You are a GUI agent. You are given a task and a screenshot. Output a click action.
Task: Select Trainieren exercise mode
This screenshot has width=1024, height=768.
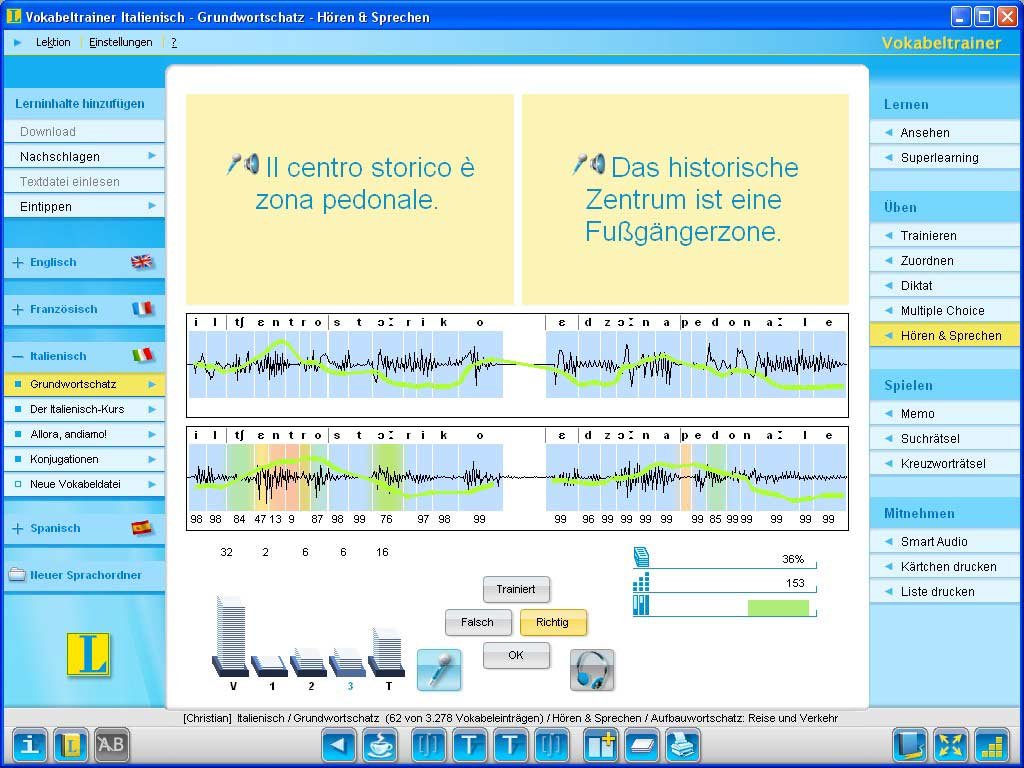[x=945, y=236]
